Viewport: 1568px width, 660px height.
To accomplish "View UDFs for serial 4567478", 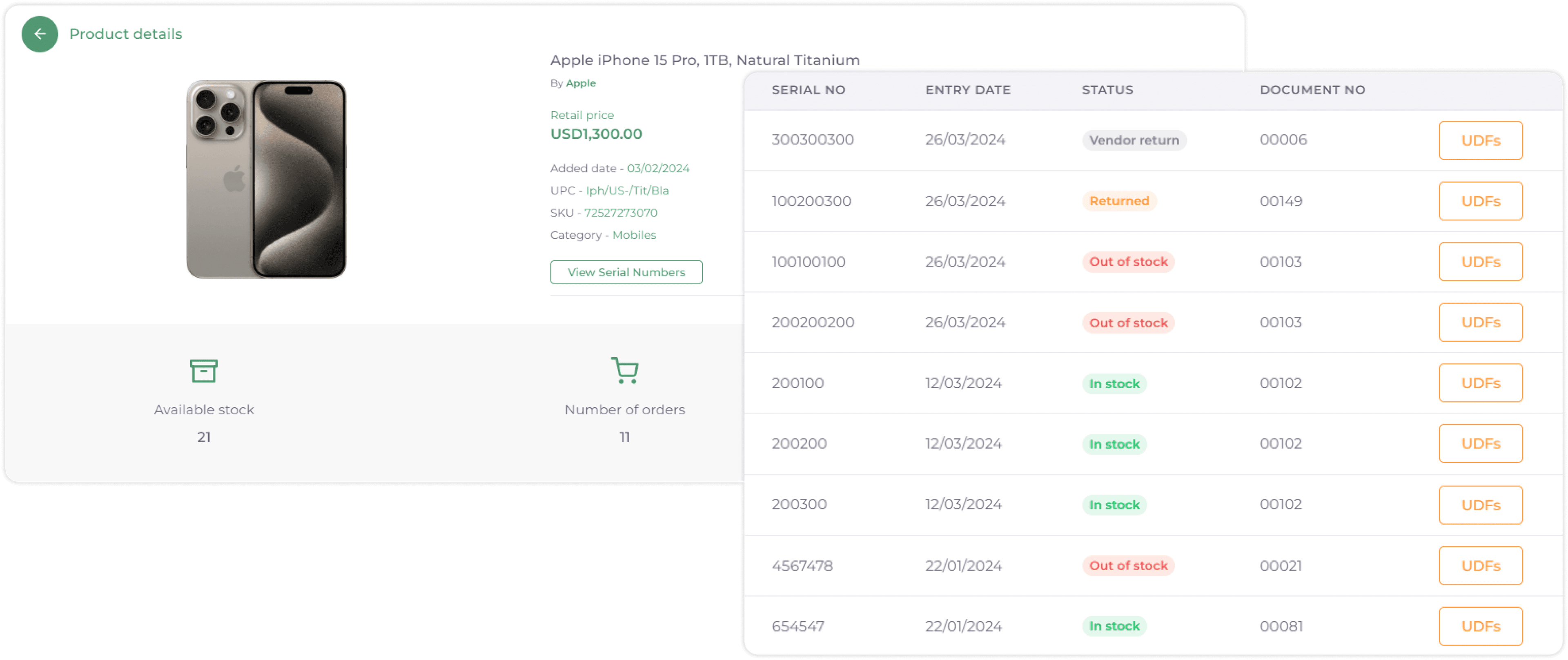I will pos(1480,566).
